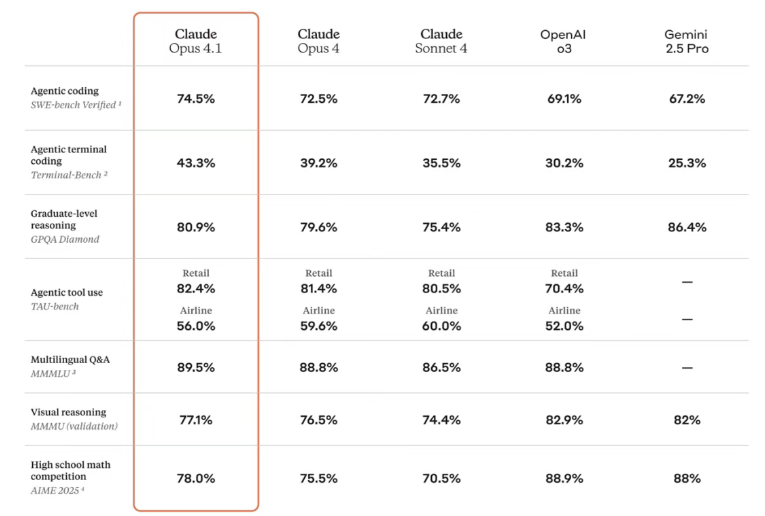Select the OpenAI o3 column header
The image size is (765, 516).
[x=563, y=41]
